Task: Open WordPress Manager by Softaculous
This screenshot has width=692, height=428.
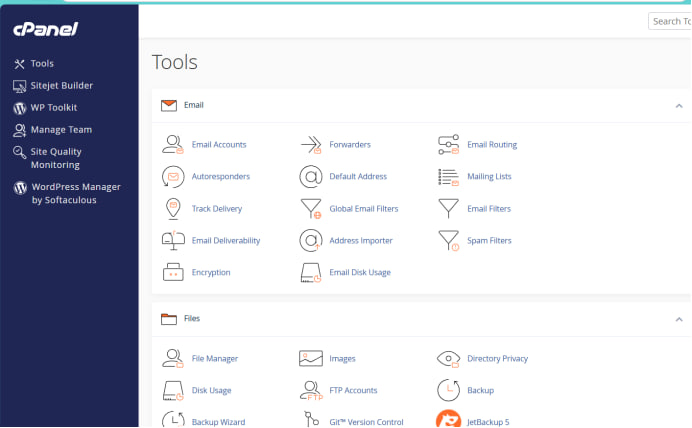Action: (x=67, y=193)
